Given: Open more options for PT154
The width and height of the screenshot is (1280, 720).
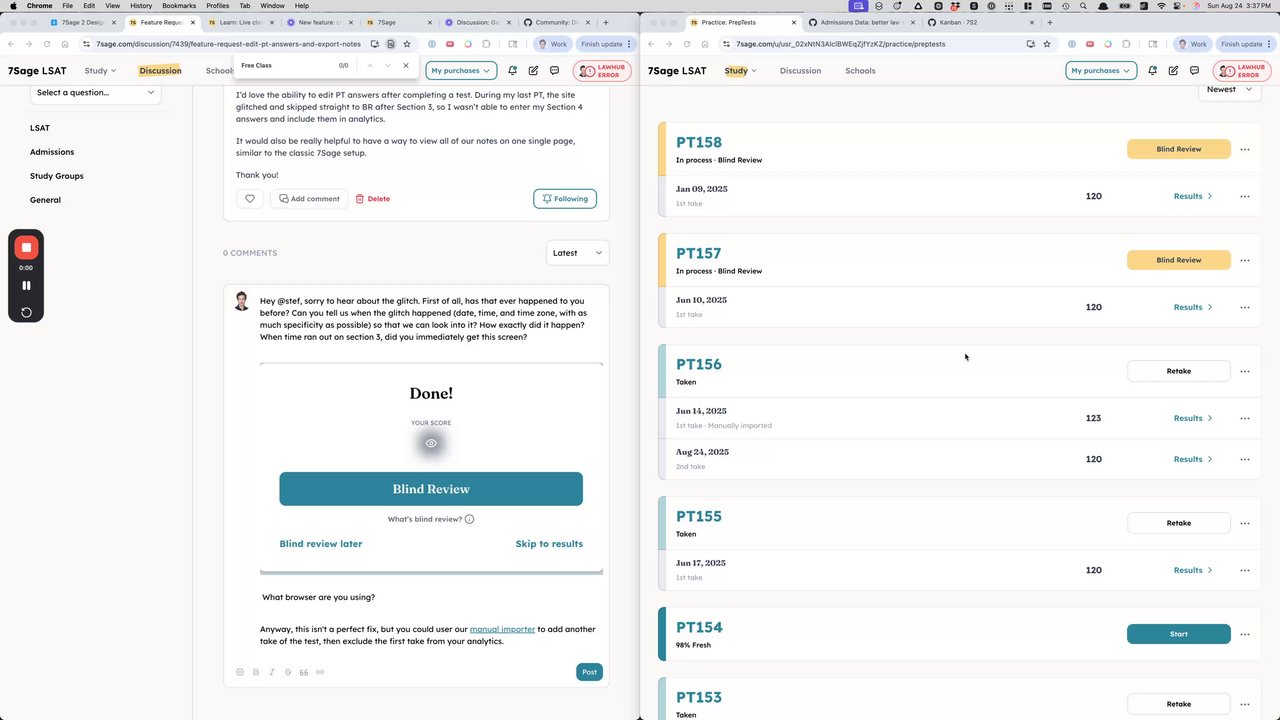Looking at the screenshot, I should click(x=1245, y=634).
